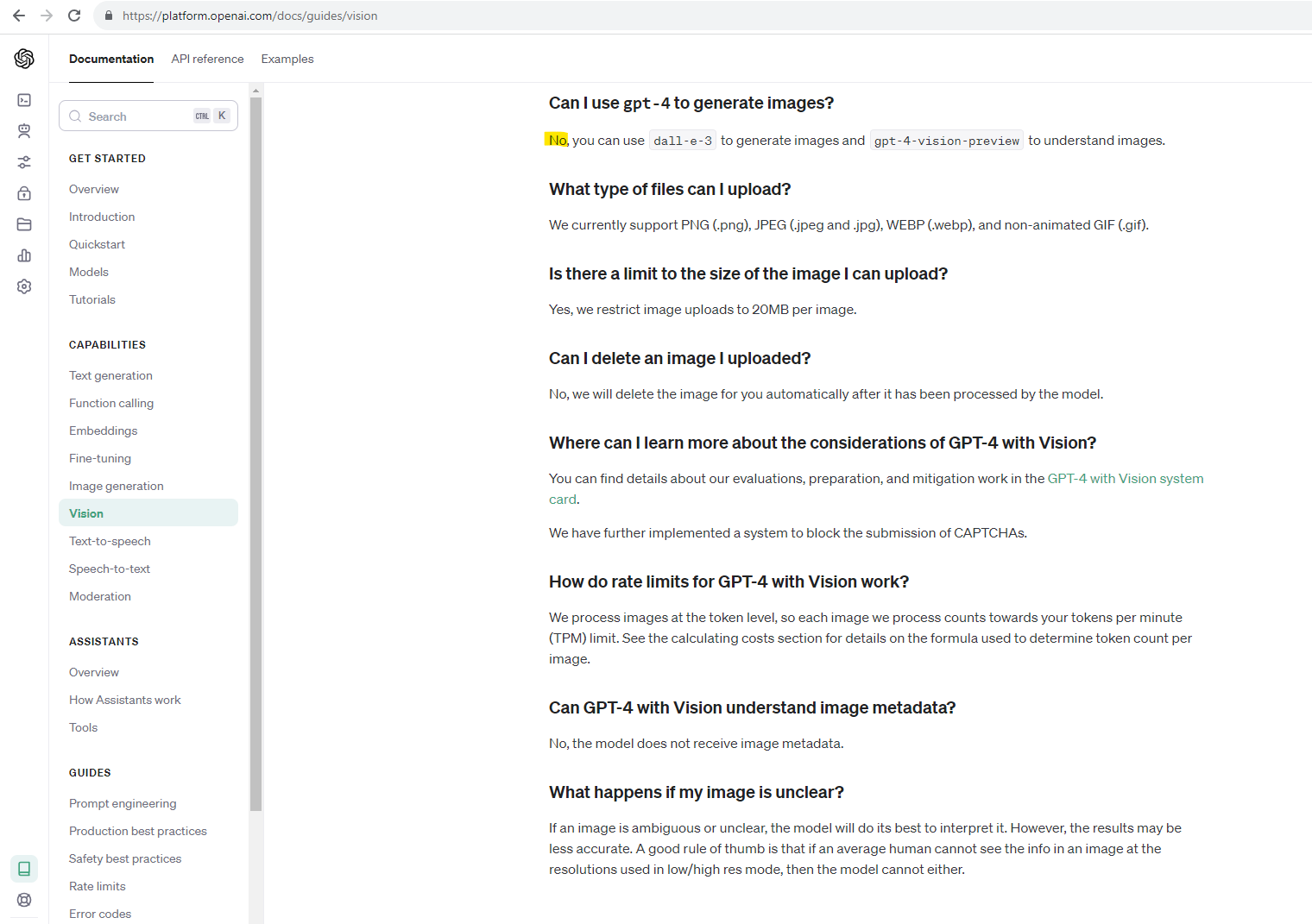Open the Embeddings guide
Screen dimensions: 1312x924
coord(103,431)
